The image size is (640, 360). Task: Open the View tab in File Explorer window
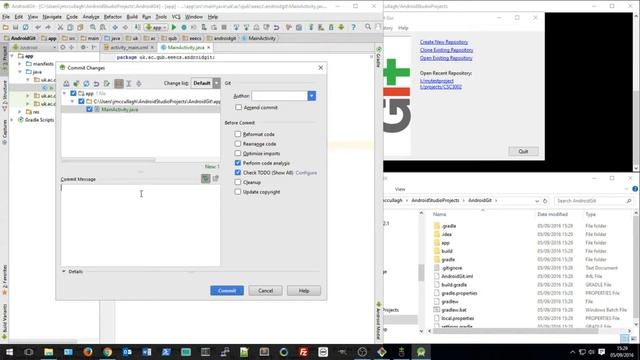click(x=400, y=189)
